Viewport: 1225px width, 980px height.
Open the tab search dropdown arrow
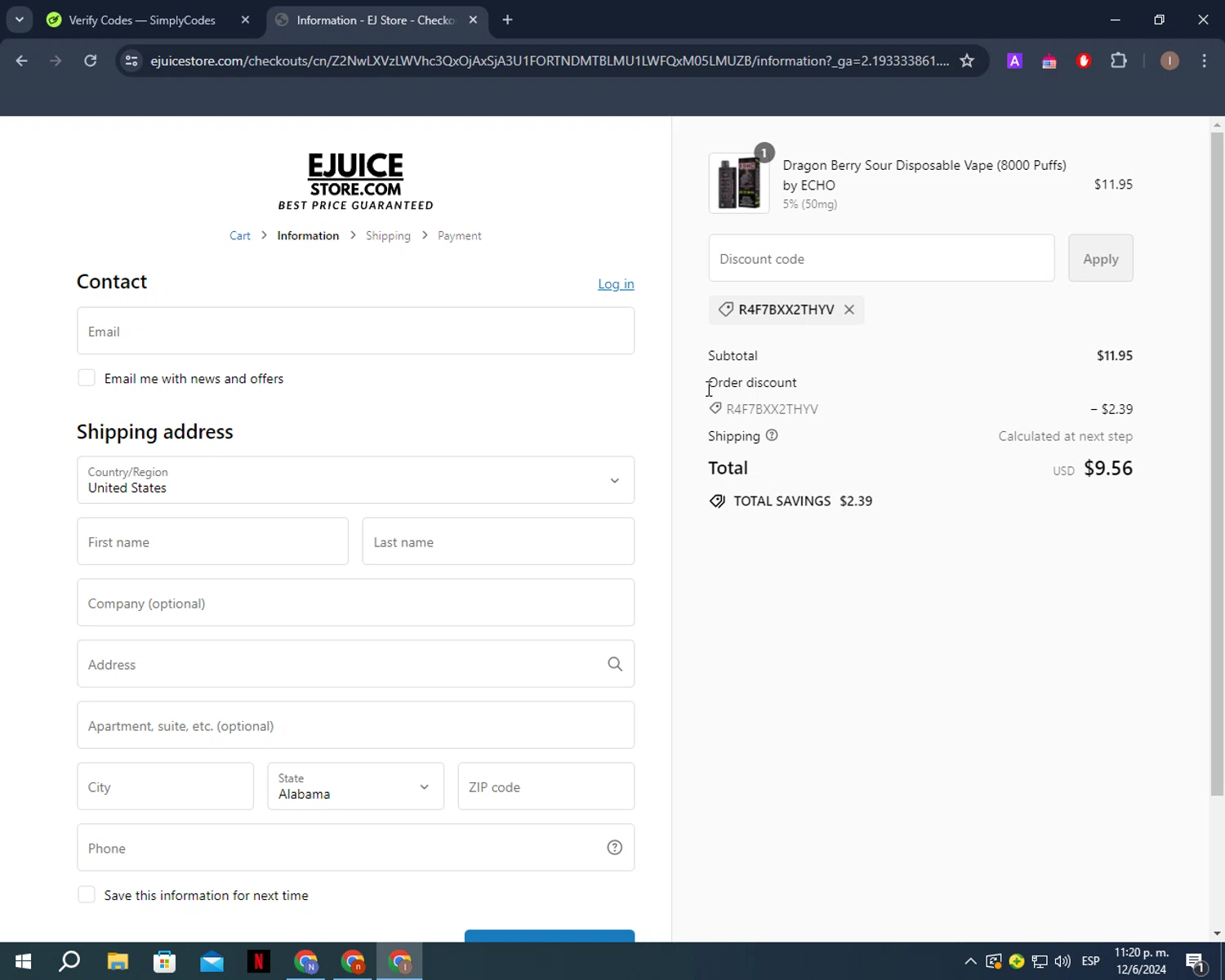[19, 20]
